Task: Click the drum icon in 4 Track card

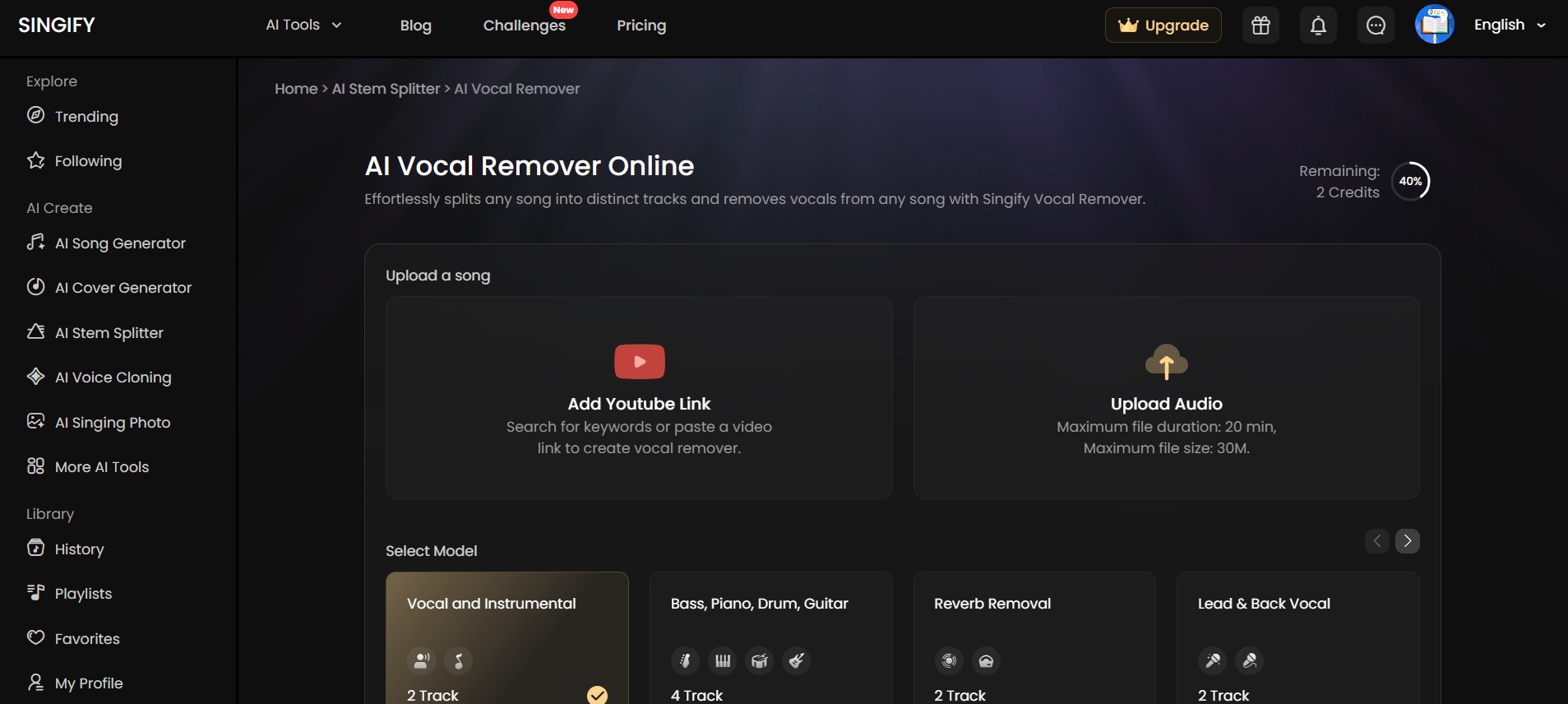Action: coord(760,660)
